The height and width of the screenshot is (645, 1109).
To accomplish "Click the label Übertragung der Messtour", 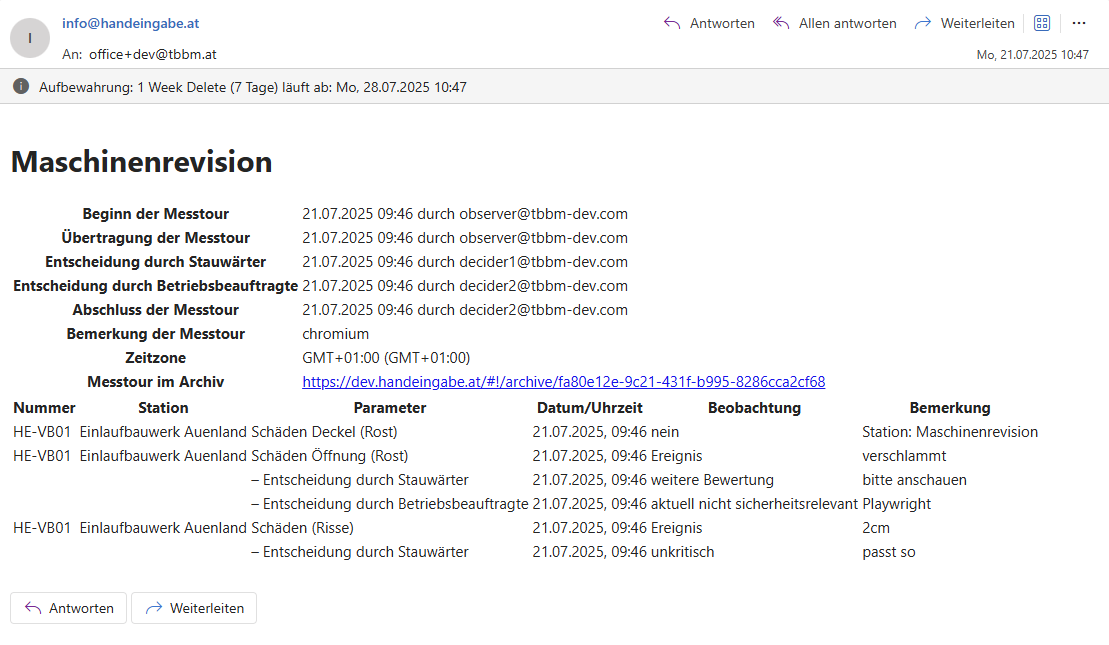I will tap(156, 238).
